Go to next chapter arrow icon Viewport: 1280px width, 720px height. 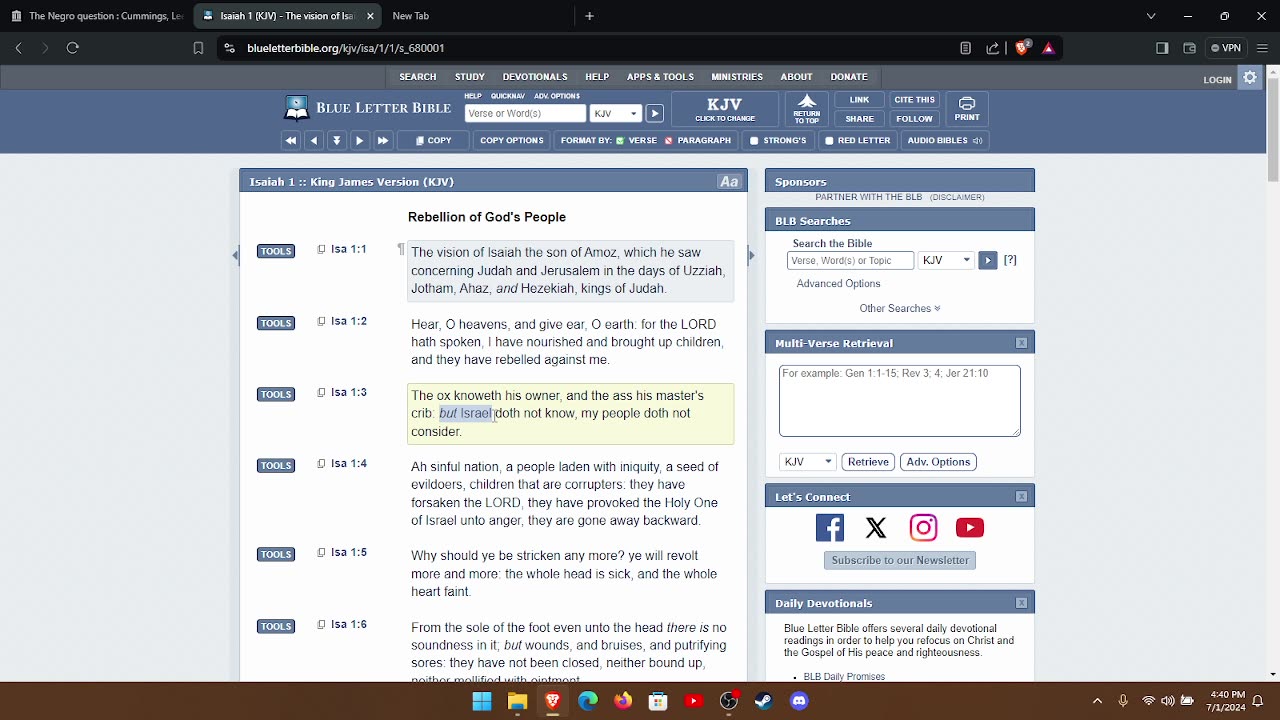(360, 141)
